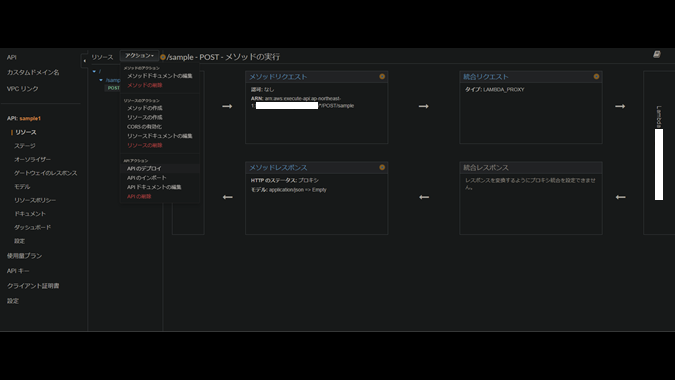Click the タイプ: LAMBDA_PROXY text
The height and width of the screenshot is (380, 675).
(x=494, y=90)
